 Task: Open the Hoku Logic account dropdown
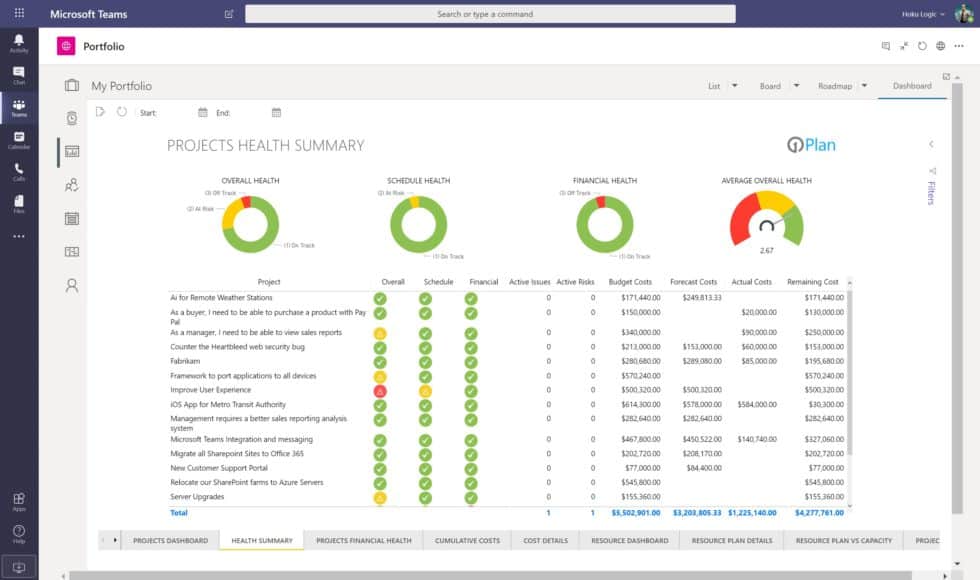click(923, 14)
